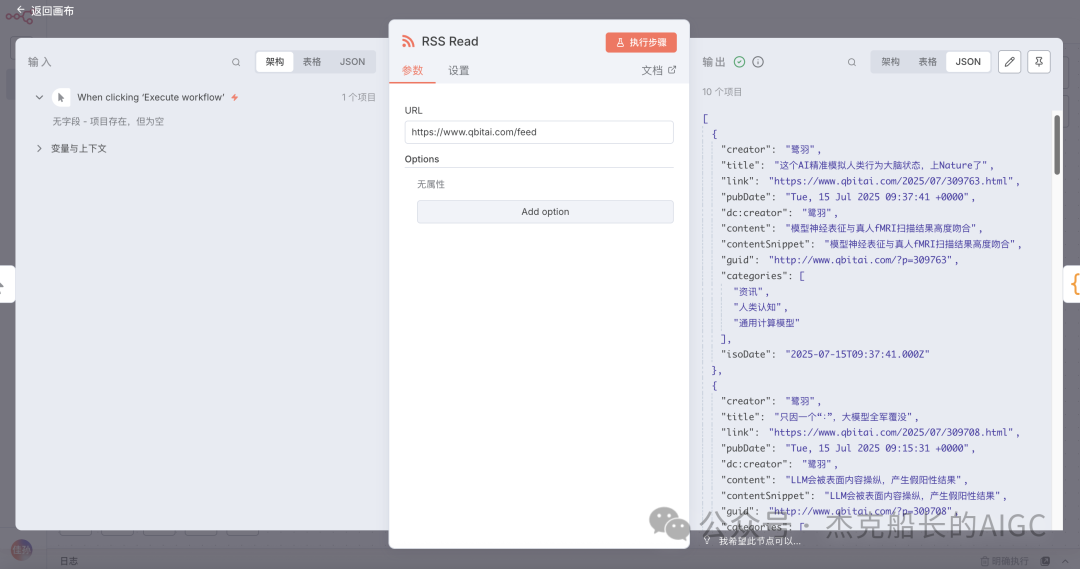Switch output view to 架构

(x=891, y=62)
